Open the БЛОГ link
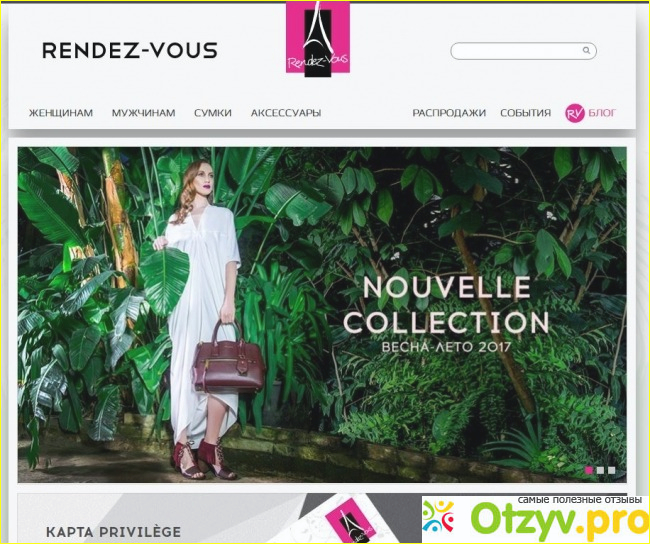 click(602, 113)
